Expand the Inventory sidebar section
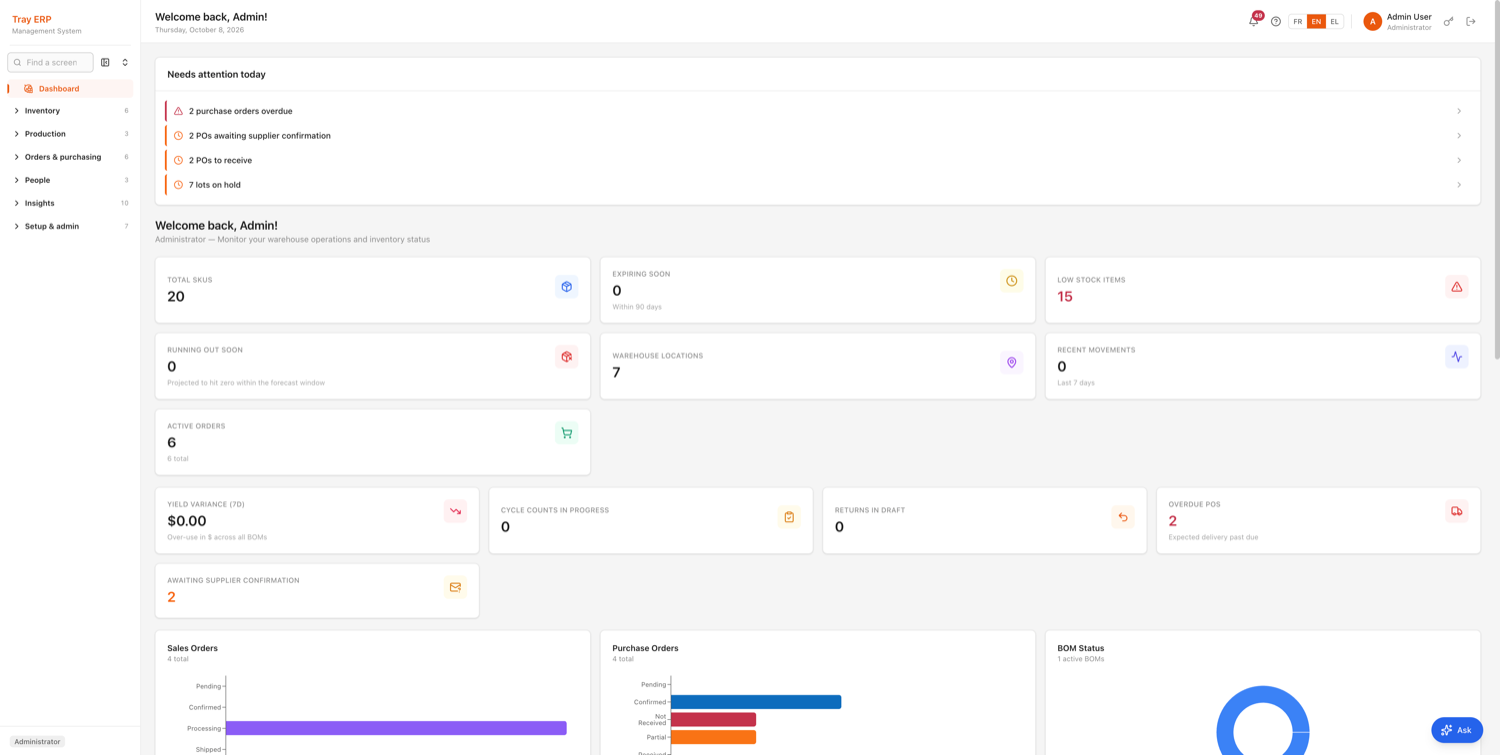The width and height of the screenshot is (1500, 755). (x=70, y=111)
